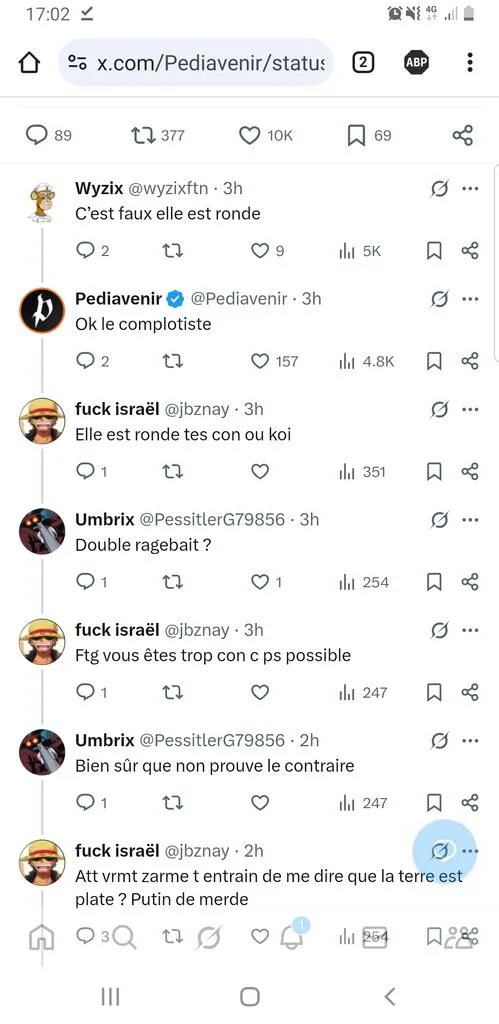The width and height of the screenshot is (499, 1024).
Task: Open Grok icon on Umbrix 'Double ragebait' tweet
Action: coord(440,520)
